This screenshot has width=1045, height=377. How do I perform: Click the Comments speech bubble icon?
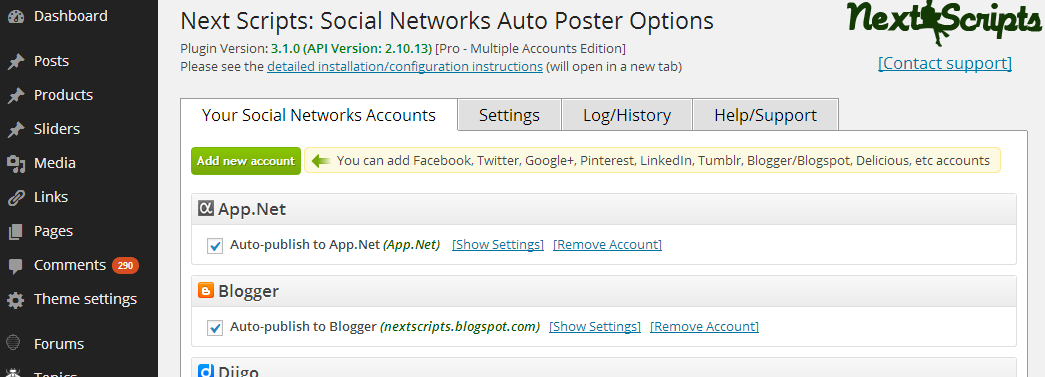point(15,266)
